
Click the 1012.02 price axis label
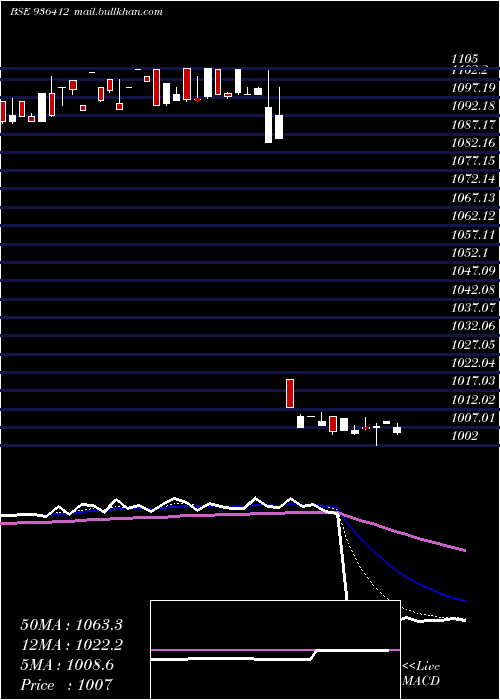pyautogui.click(x=474, y=400)
